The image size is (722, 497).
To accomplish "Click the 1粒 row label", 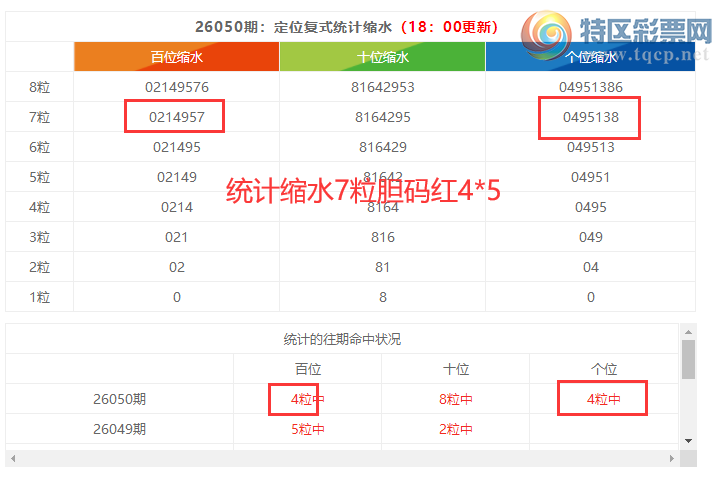I will [x=40, y=297].
